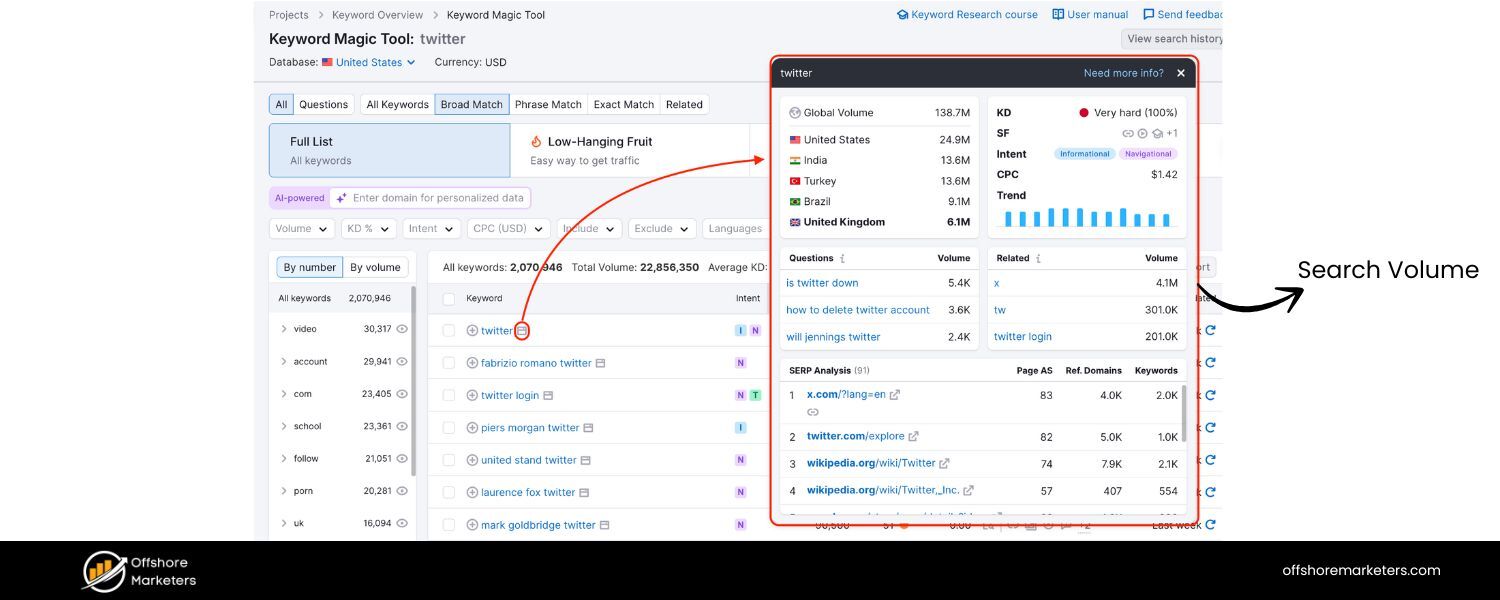1500x600 pixels.
Task: Open the Keyword Research course icon link
Action: [901, 14]
